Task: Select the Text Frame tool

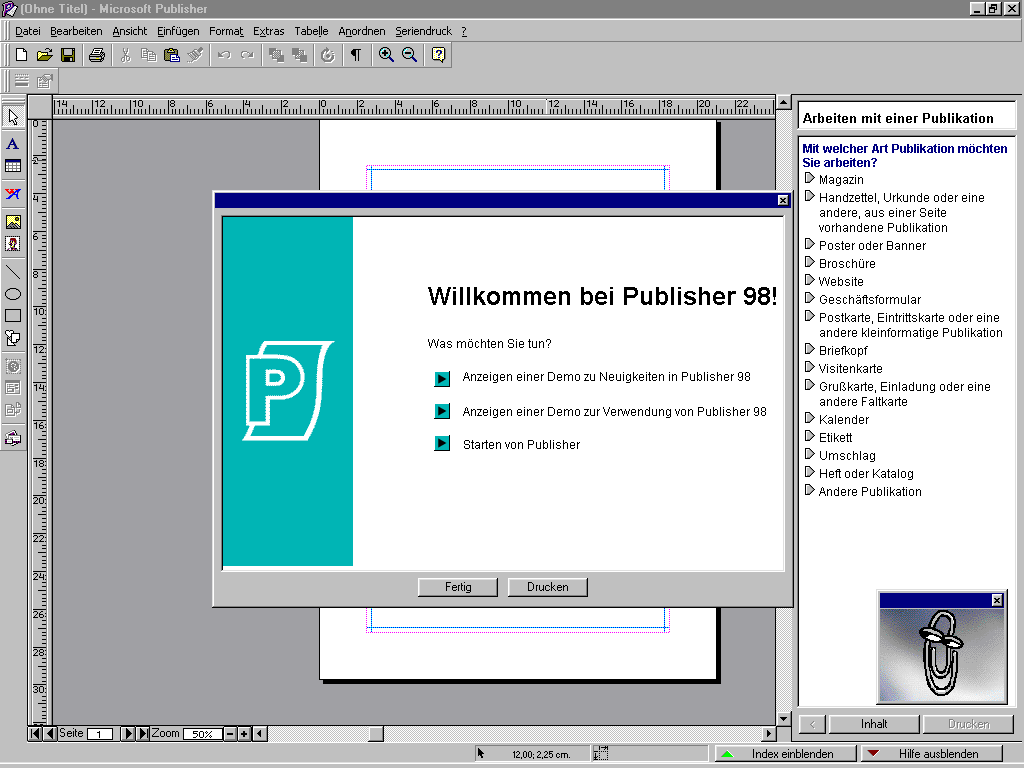Action: point(13,144)
